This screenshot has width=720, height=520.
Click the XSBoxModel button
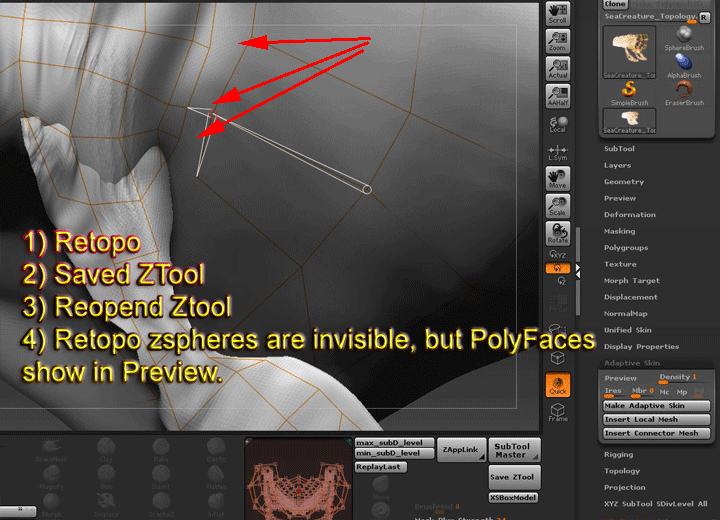coord(513,498)
